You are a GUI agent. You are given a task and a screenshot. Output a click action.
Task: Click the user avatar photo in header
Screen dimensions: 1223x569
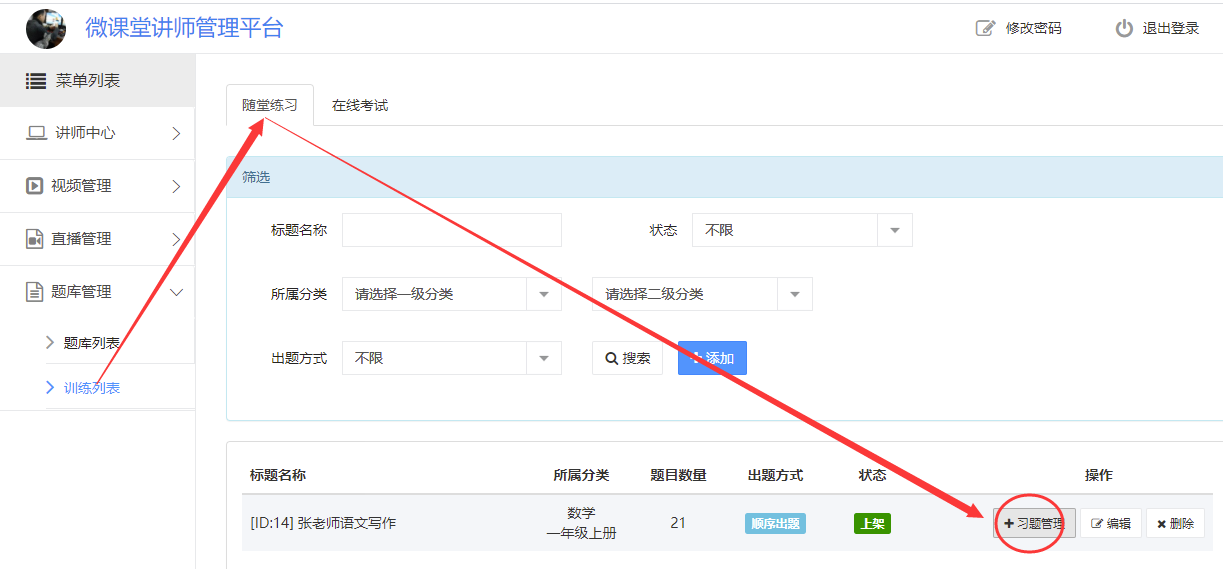tap(45, 28)
